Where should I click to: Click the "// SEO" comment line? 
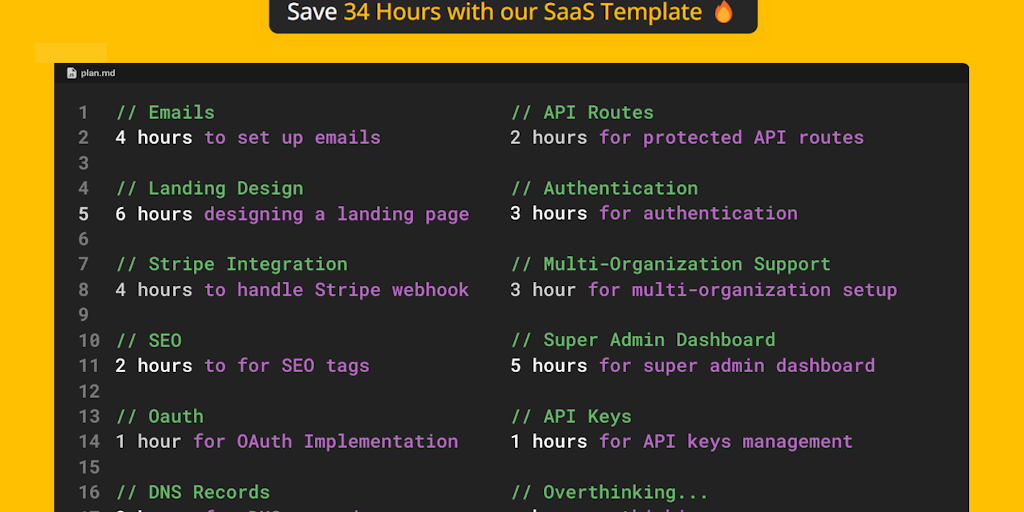tap(149, 341)
